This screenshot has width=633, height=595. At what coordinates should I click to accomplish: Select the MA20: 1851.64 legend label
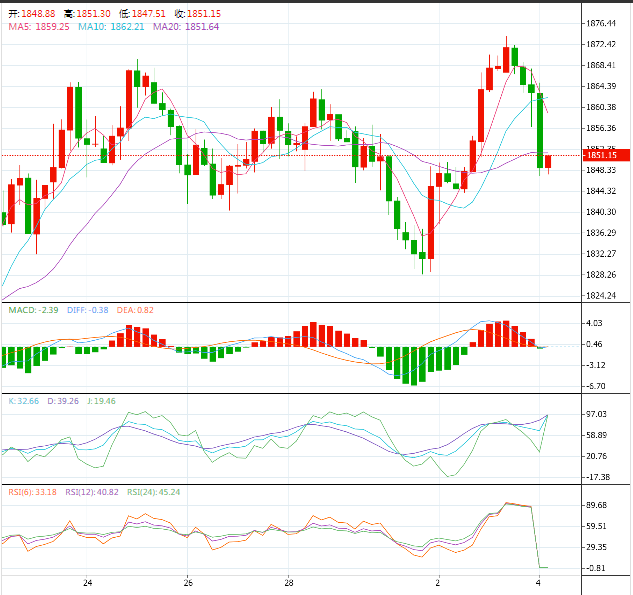[186, 27]
